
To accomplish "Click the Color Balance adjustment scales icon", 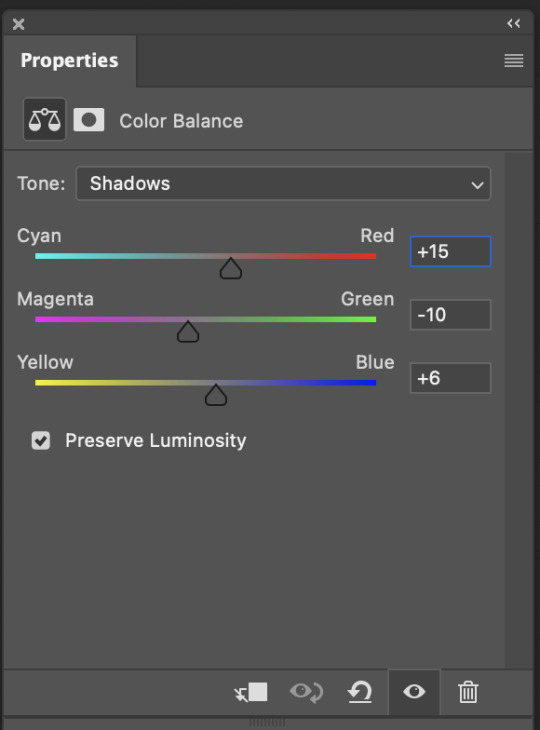I will [x=45, y=119].
